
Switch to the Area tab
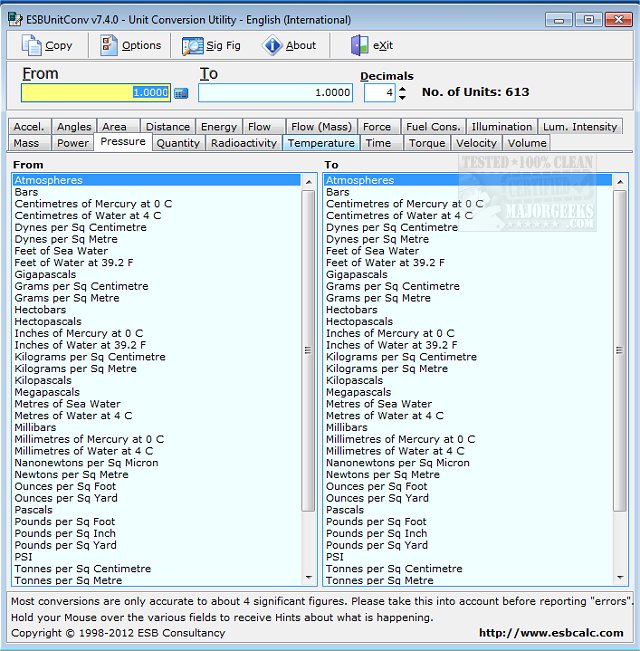pyautogui.click(x=118, y=127)
